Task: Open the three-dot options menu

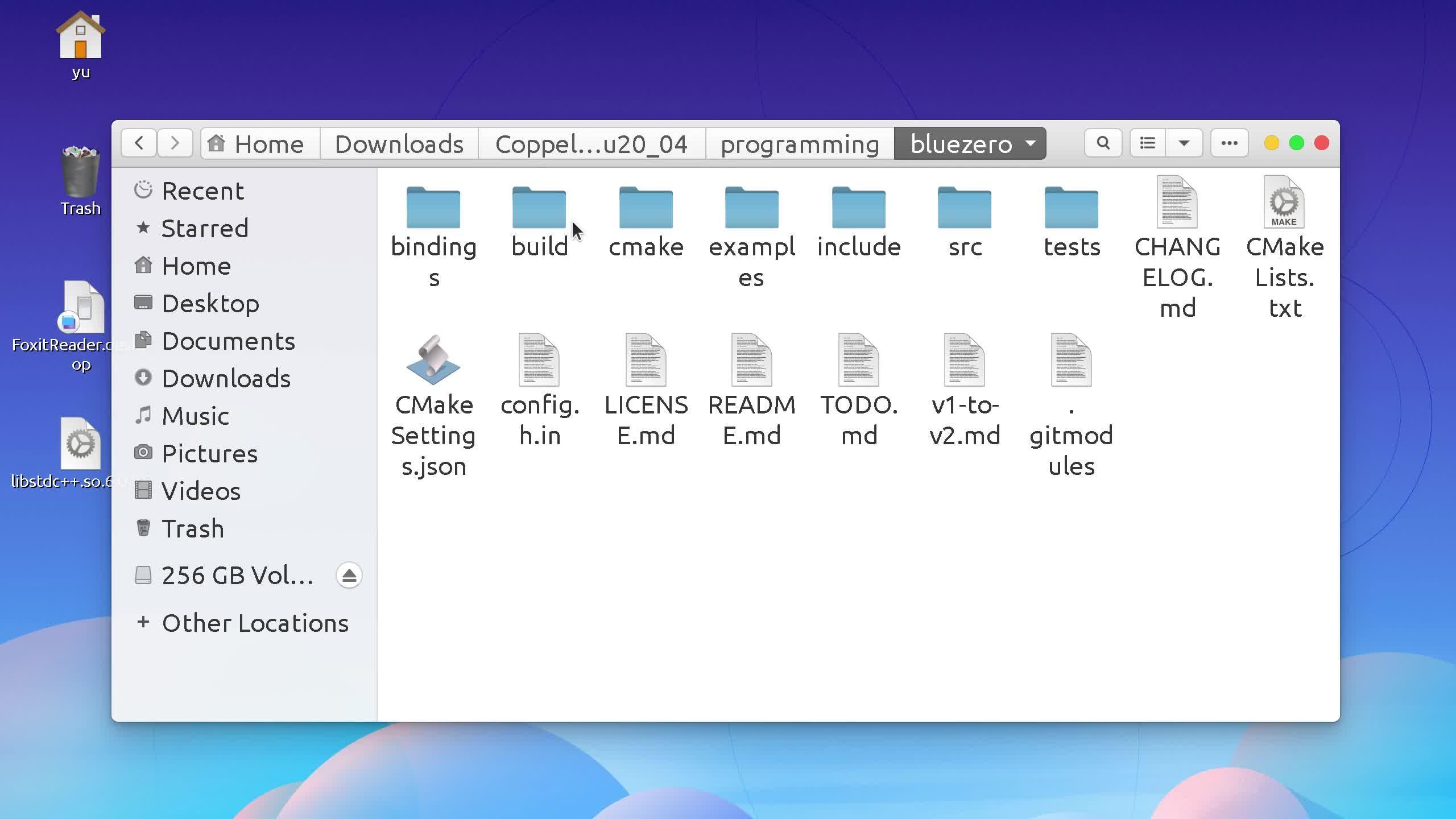Action: [1228, 143]
